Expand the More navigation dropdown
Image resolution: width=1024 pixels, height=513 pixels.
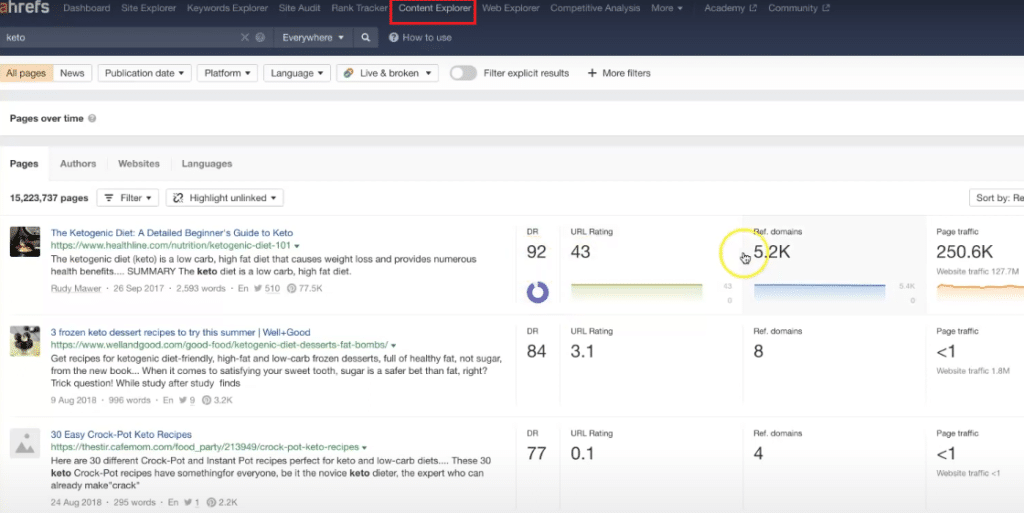pos(667,8)
